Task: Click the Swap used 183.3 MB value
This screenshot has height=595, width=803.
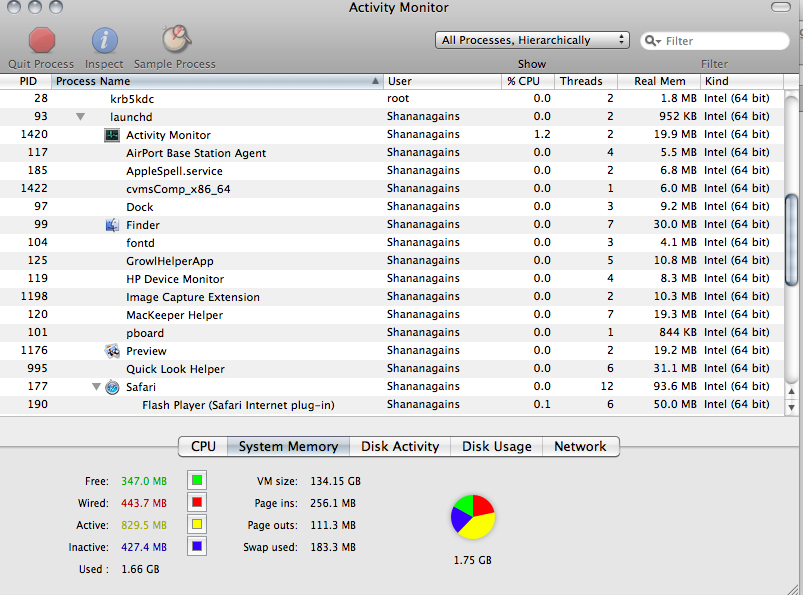Action: click(333, 547)
